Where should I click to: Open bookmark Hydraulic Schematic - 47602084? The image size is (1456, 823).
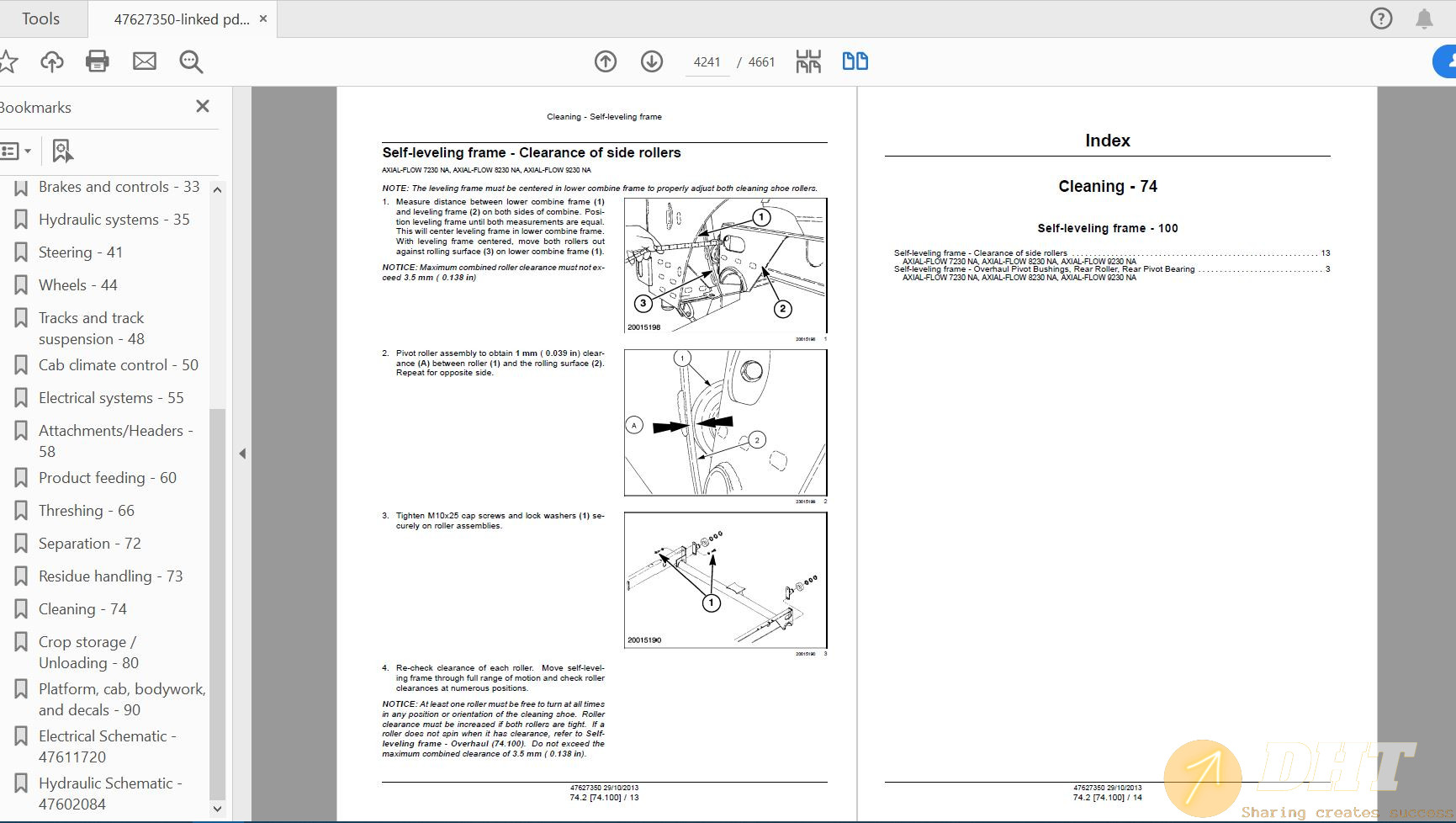(110, 794)
